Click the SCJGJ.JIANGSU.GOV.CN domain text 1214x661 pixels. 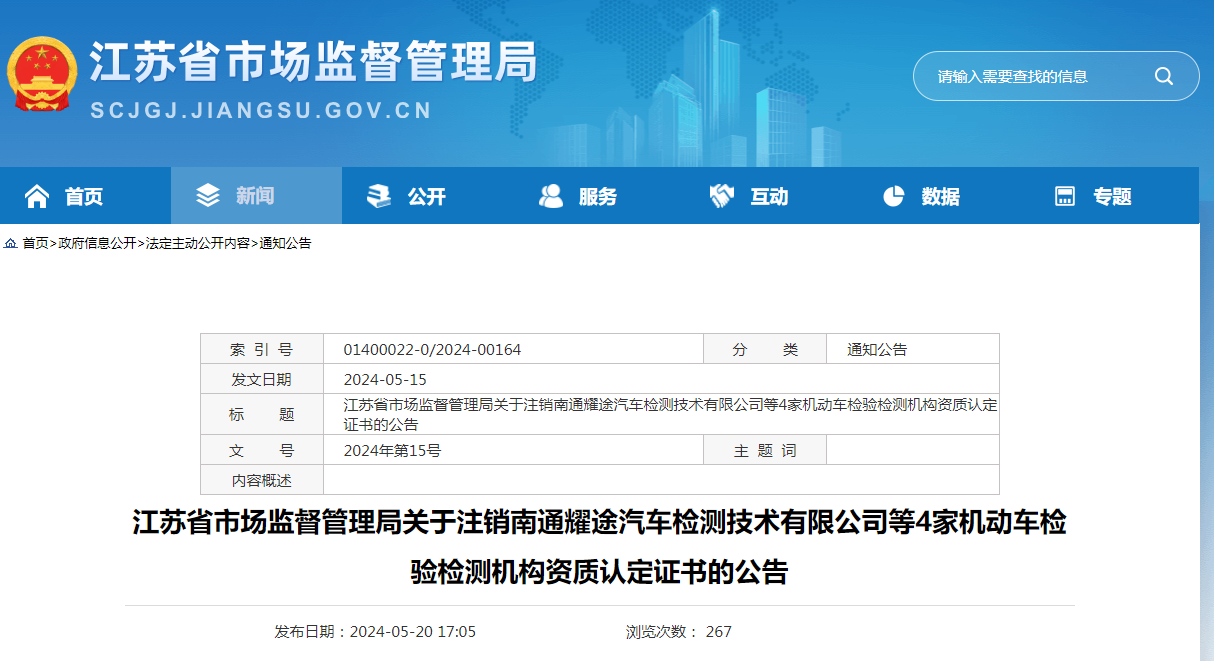[x=261, y=110]
